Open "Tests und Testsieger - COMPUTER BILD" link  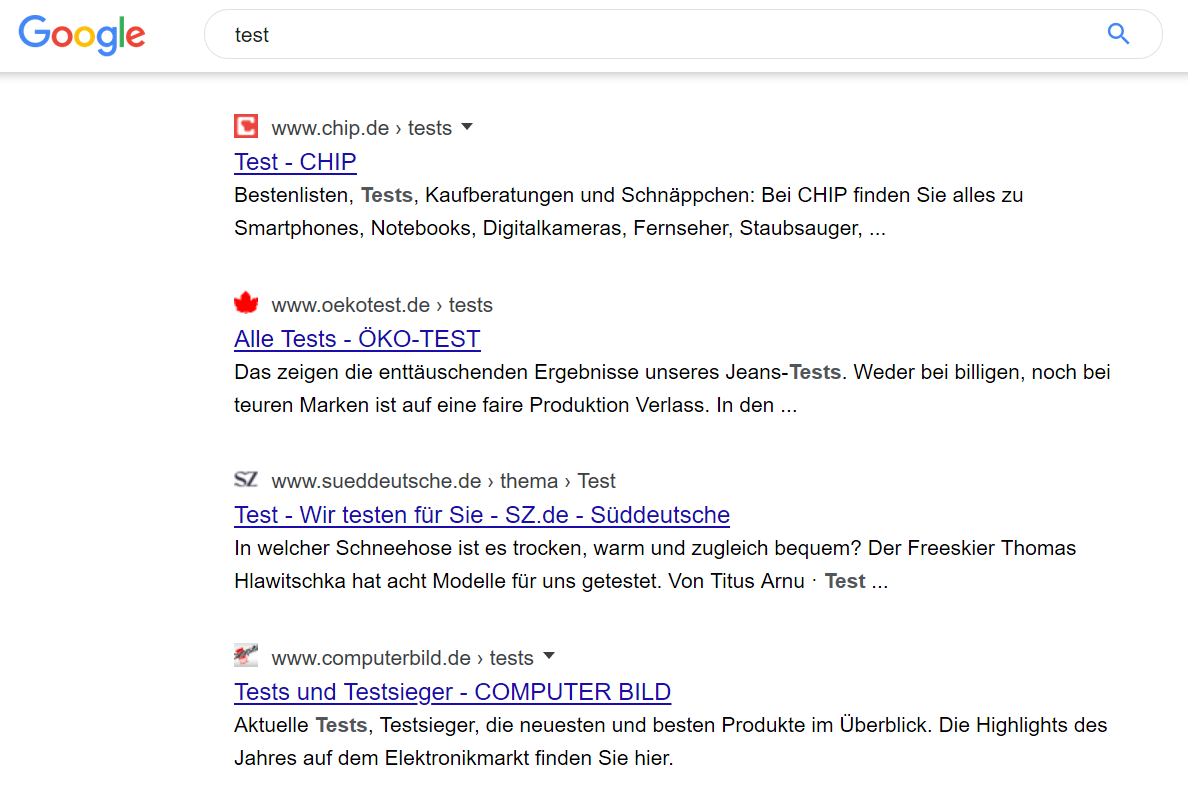pyautogui.click(x=452, y=692)
